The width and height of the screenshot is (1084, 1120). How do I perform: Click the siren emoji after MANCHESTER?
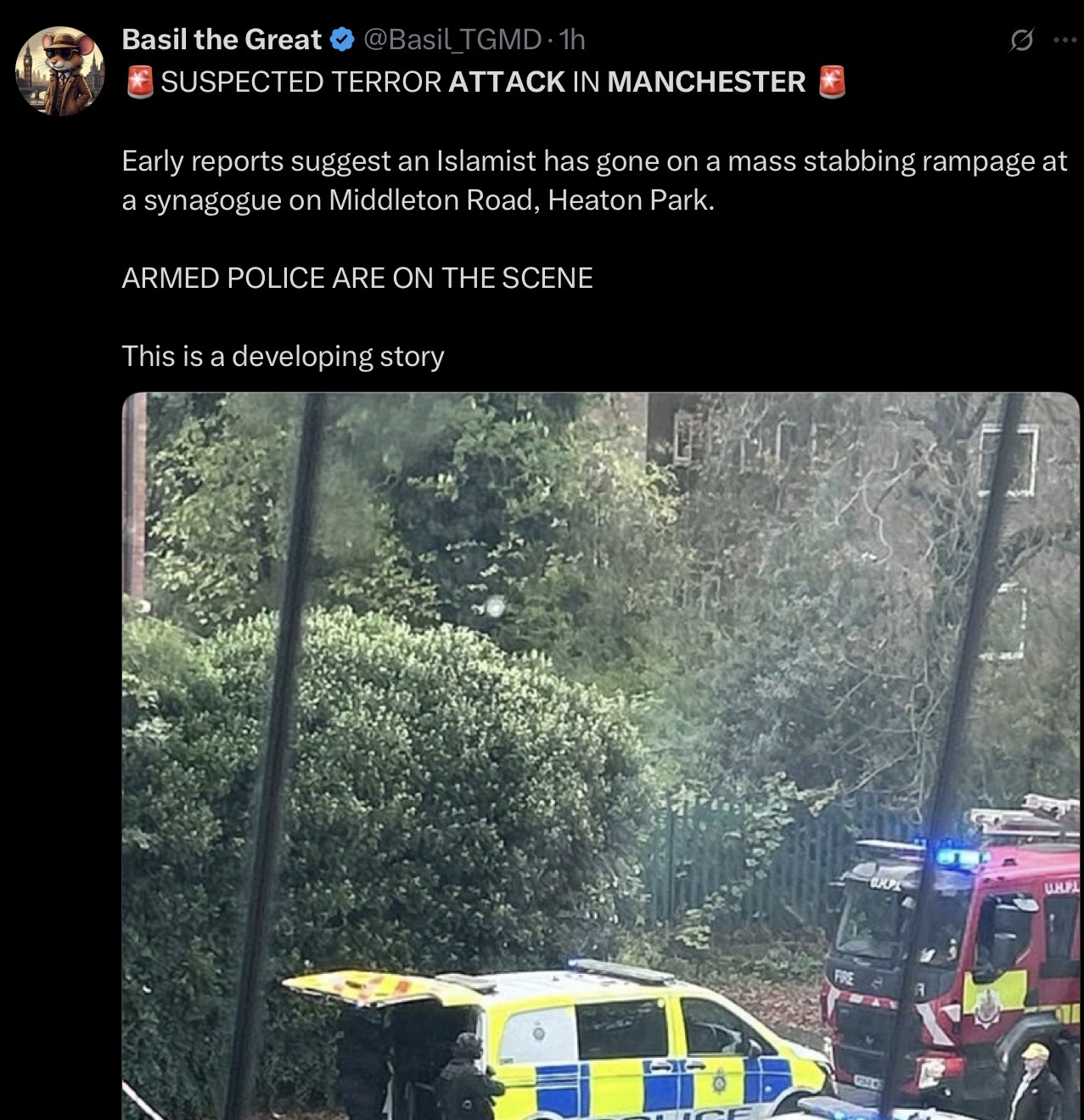(x=832, y=82)
